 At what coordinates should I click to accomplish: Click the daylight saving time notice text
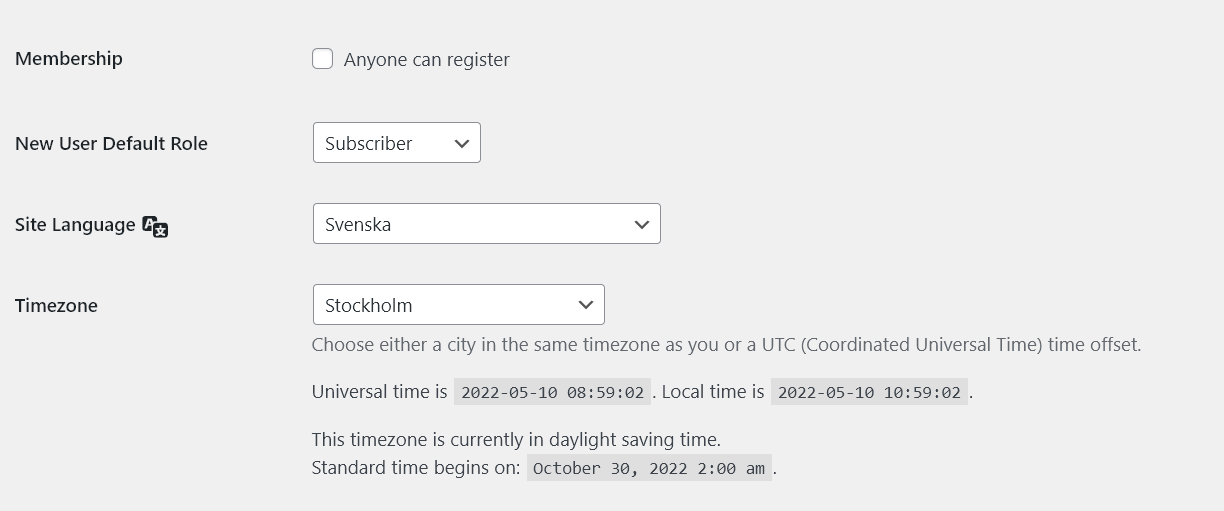coord(516,439)
